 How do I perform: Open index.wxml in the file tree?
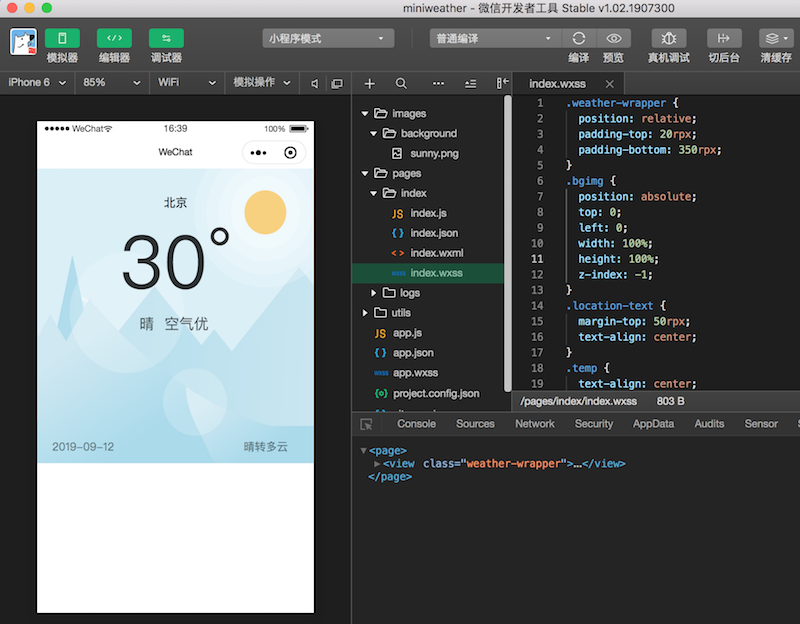click(x=436, y=253)
